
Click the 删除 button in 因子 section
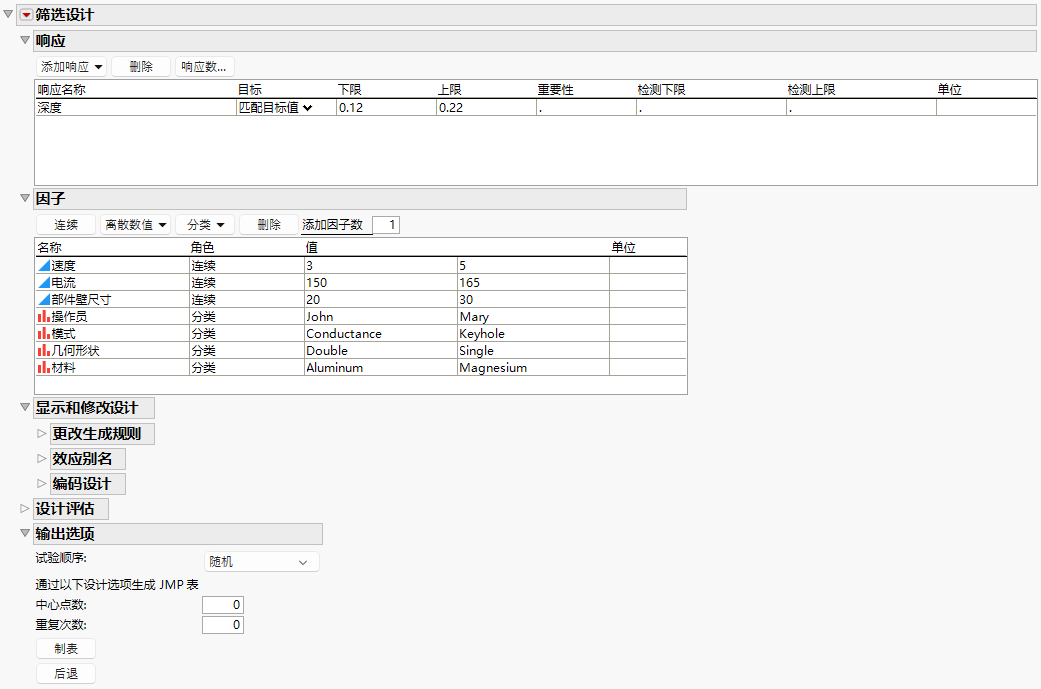click(269, 225)
